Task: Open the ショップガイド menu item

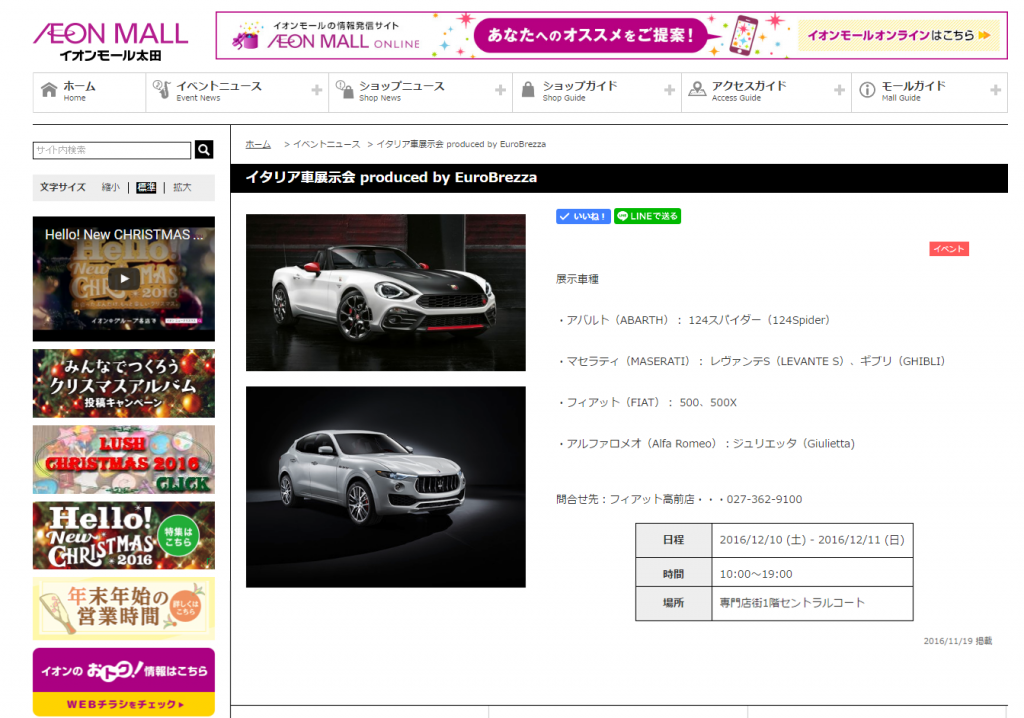Action: click(597, 92)
